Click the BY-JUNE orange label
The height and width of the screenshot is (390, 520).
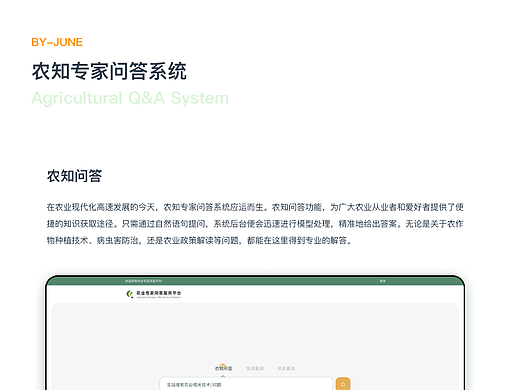[57, 42]
